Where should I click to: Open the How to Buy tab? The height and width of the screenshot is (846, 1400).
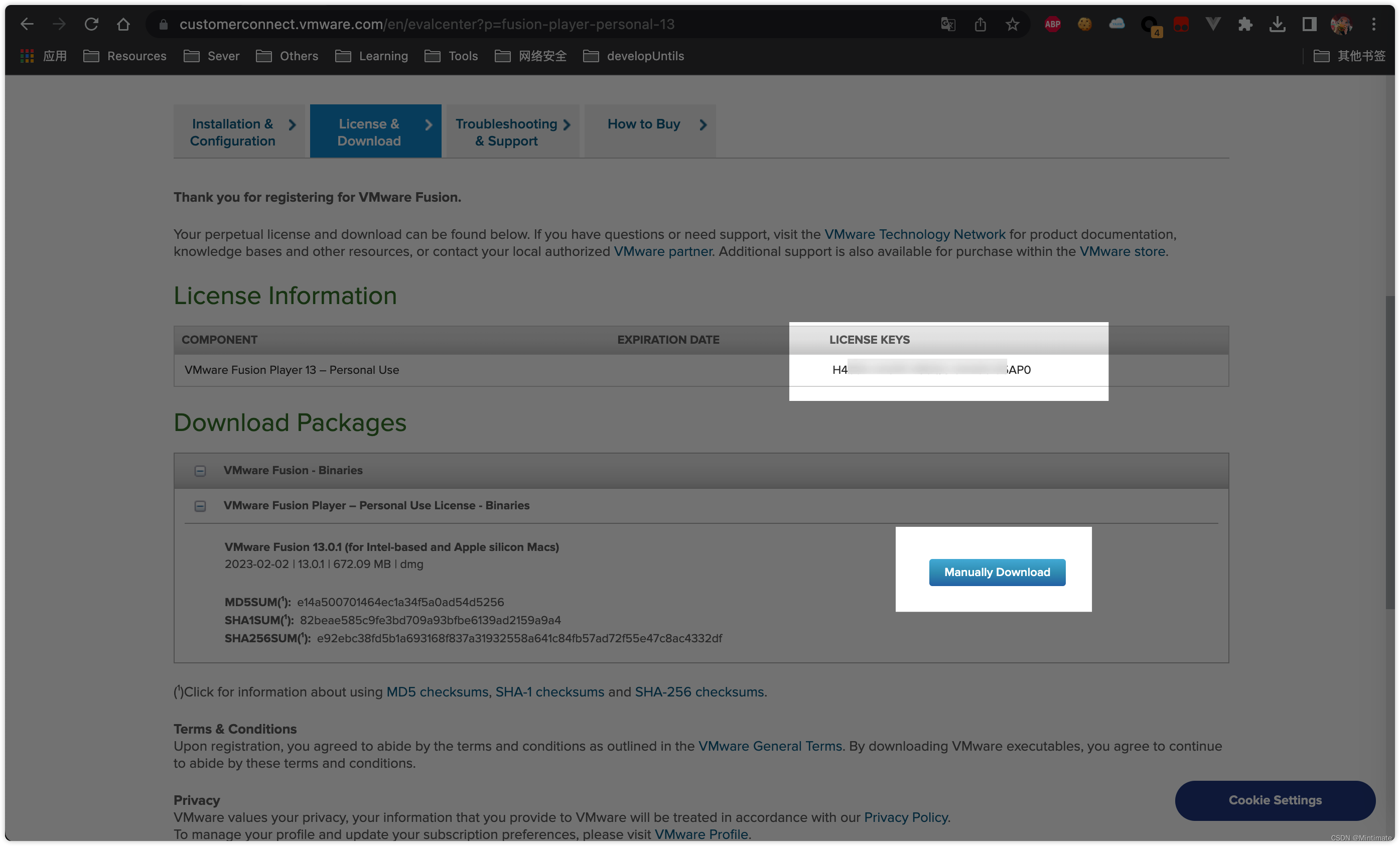[650, 131]
